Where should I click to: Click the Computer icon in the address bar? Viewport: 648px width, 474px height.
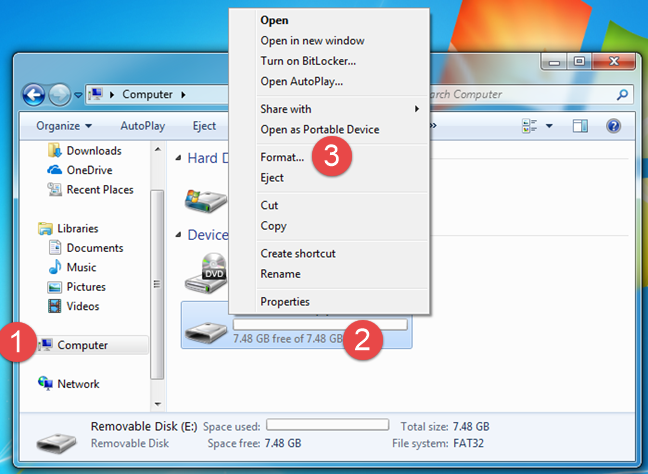tap(95, 94)
